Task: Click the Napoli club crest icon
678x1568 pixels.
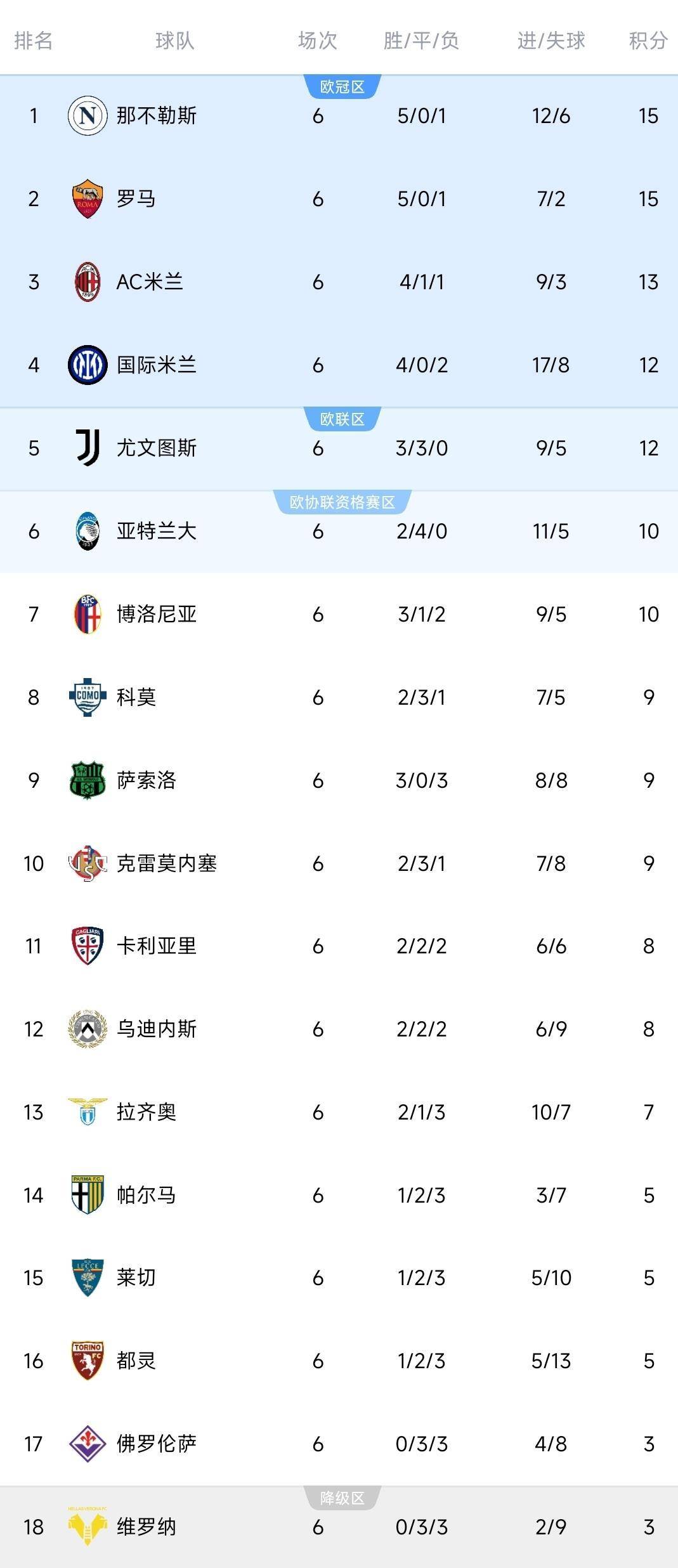Action: [88, 115]
